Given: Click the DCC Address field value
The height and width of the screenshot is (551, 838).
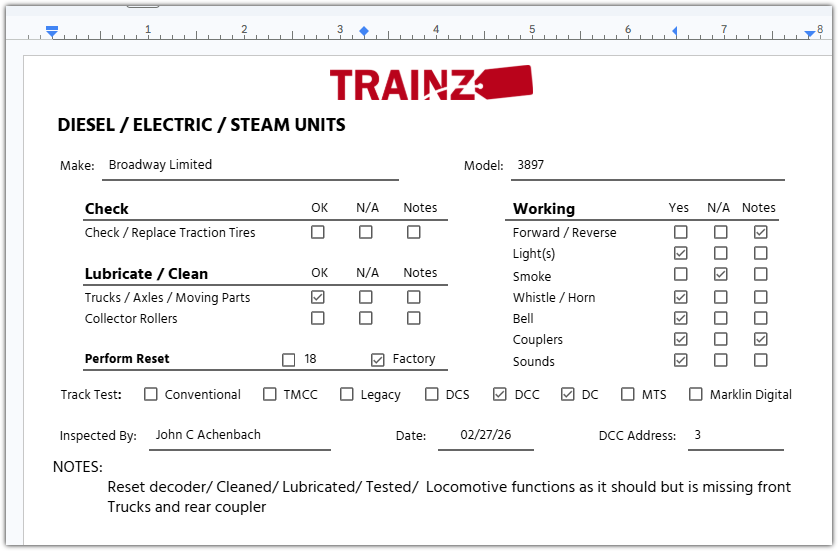Looking at the screenshot, I should (x=736, y=435).
